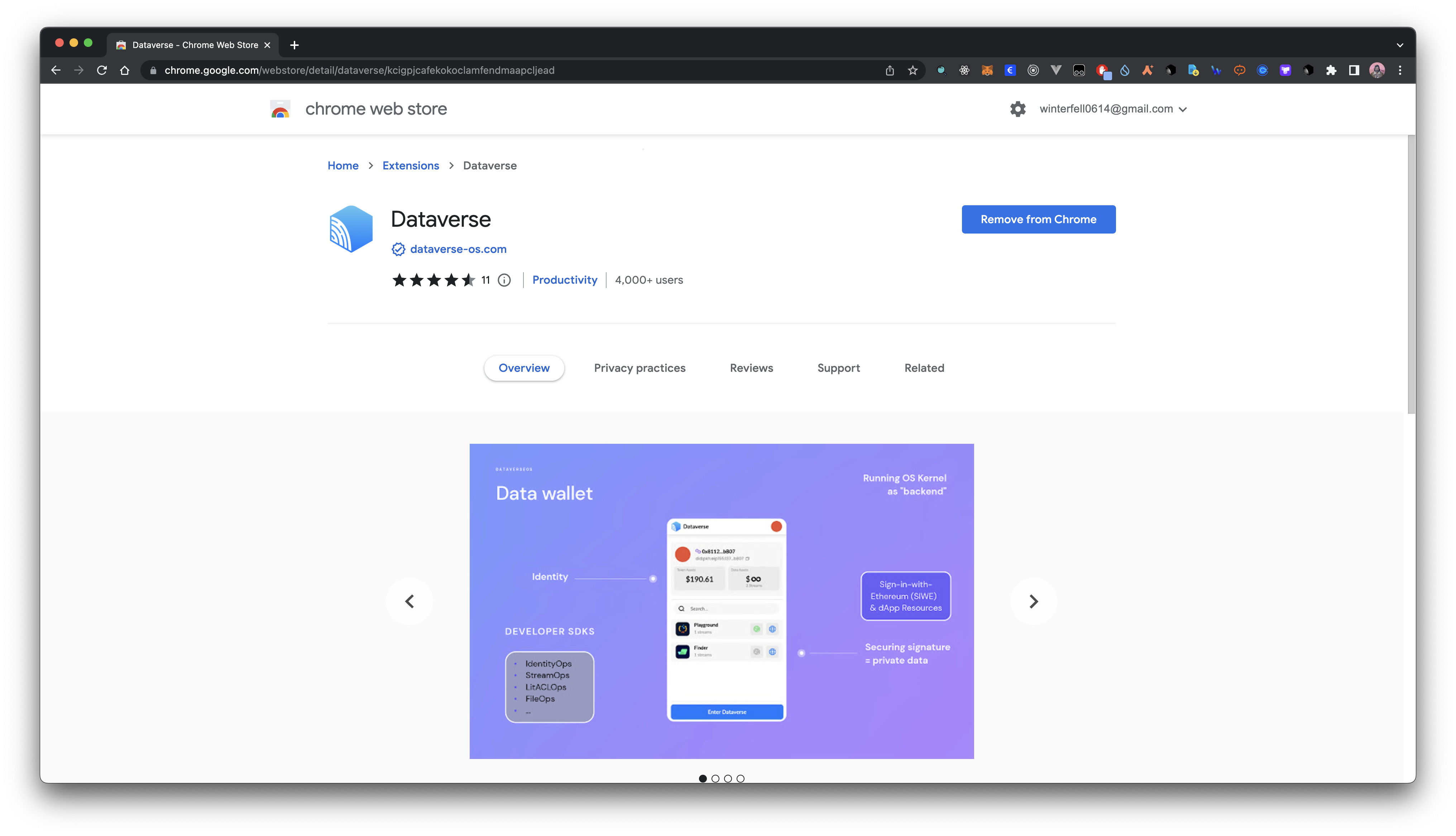Open the dataverse-os.com link
Image resolution: width=1456 pixels, height=836 pixels.
coord(458,249)
